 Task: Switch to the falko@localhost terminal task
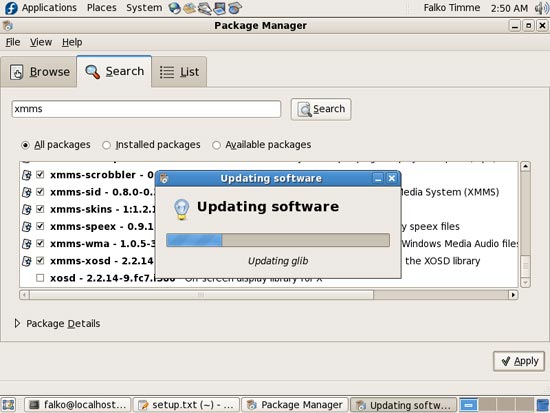click(x=78, y=405)
